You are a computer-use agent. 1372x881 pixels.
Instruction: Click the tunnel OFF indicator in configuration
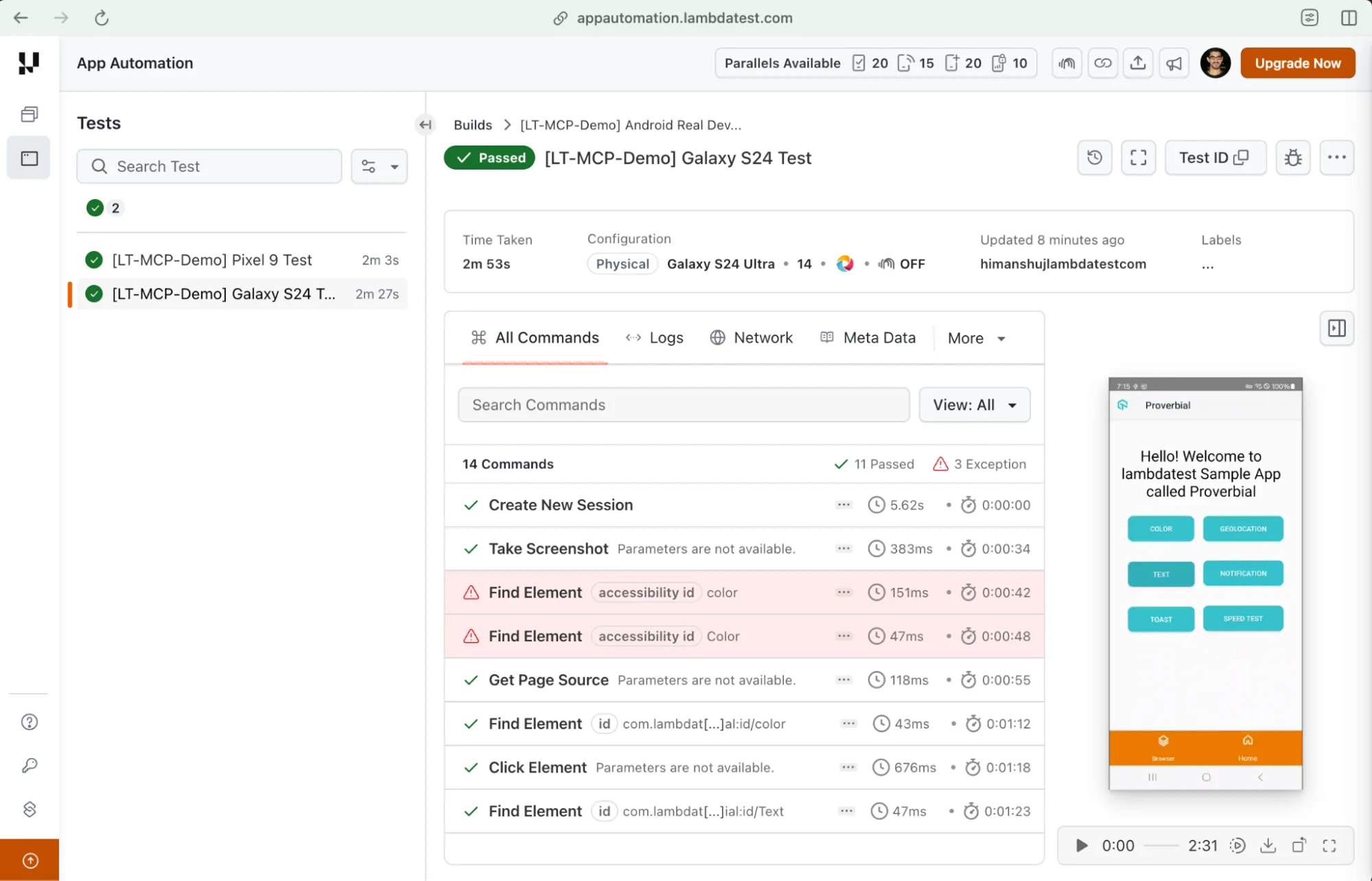tap(901, 264)
